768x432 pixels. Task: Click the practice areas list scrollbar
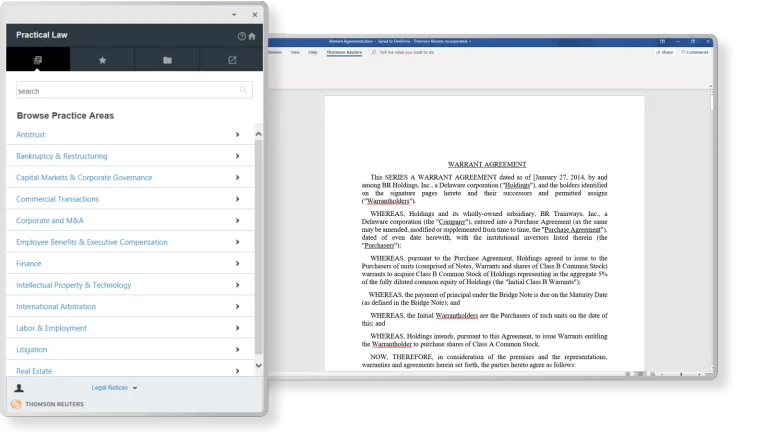(259, 250)
